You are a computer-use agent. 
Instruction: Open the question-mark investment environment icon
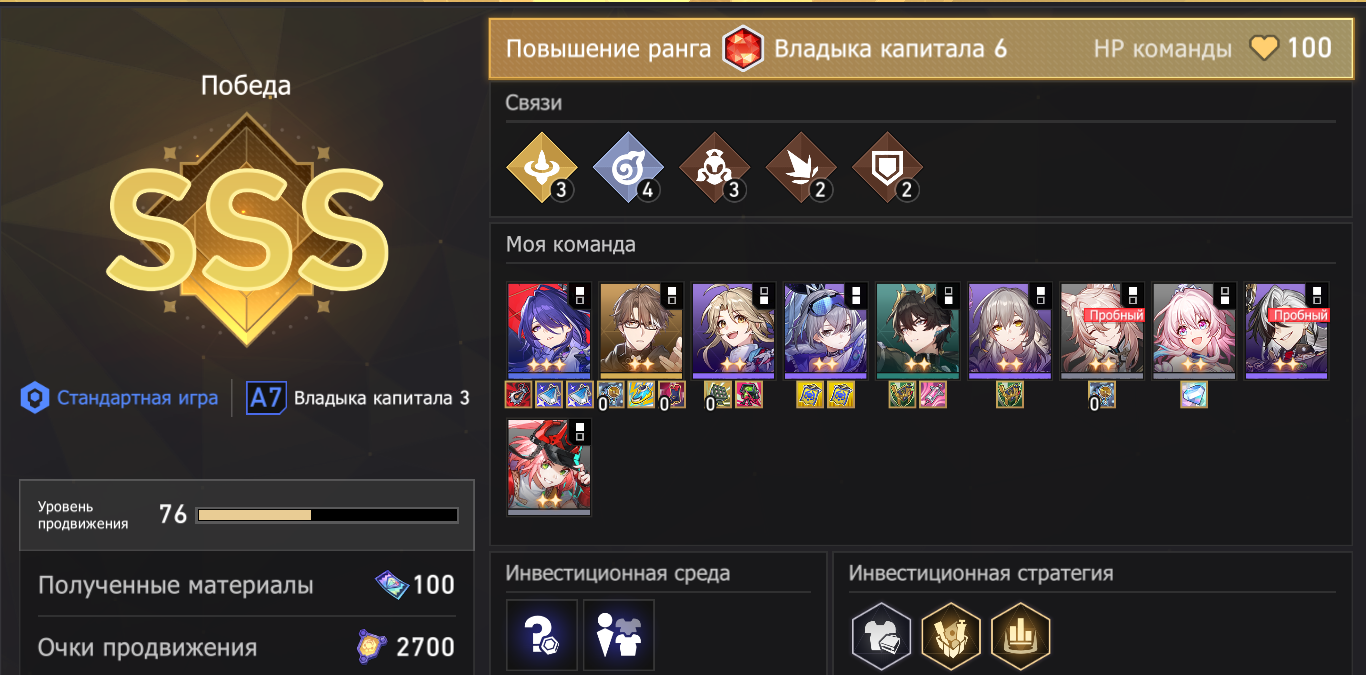tap(542, 635)
